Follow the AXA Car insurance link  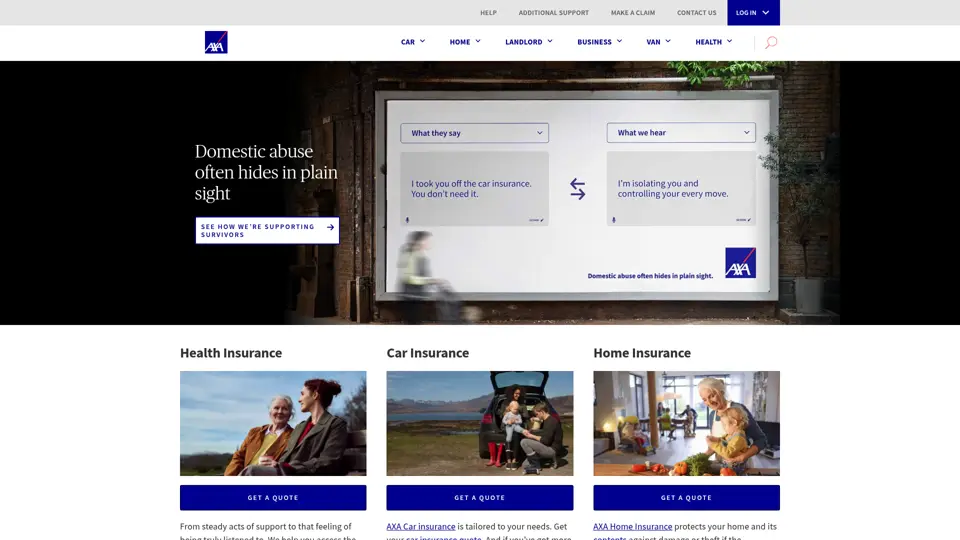(x=421, y=527)
